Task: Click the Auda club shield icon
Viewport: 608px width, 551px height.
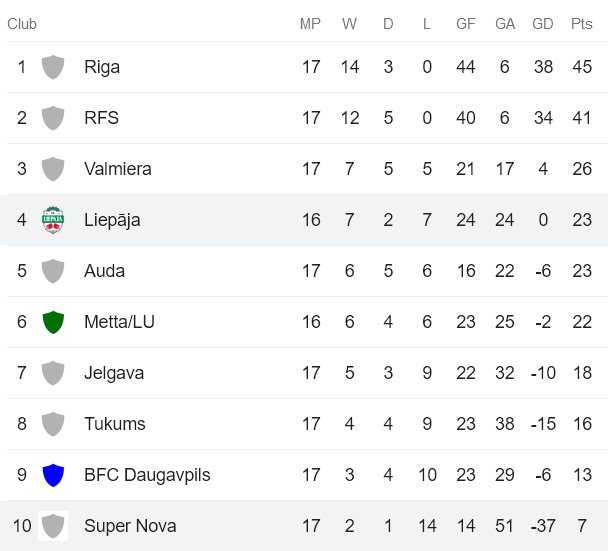Action: click(x=53, y=271)
